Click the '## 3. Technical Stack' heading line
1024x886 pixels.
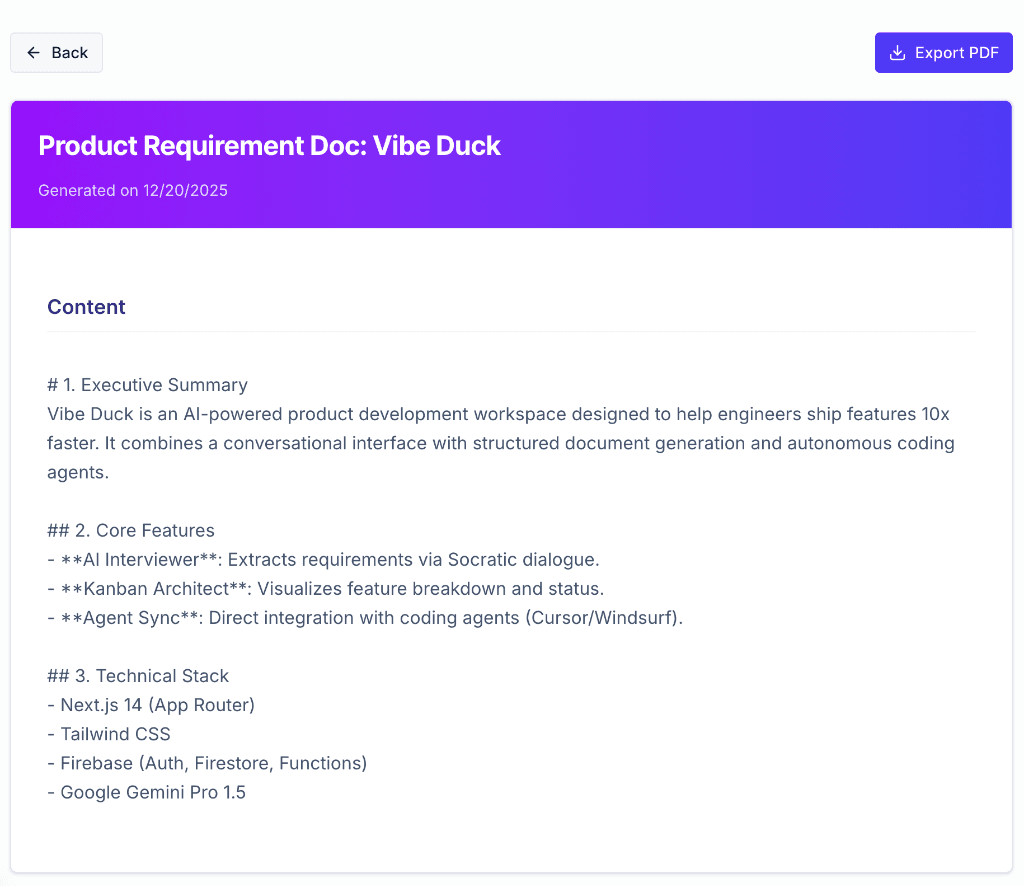[138, 676]
